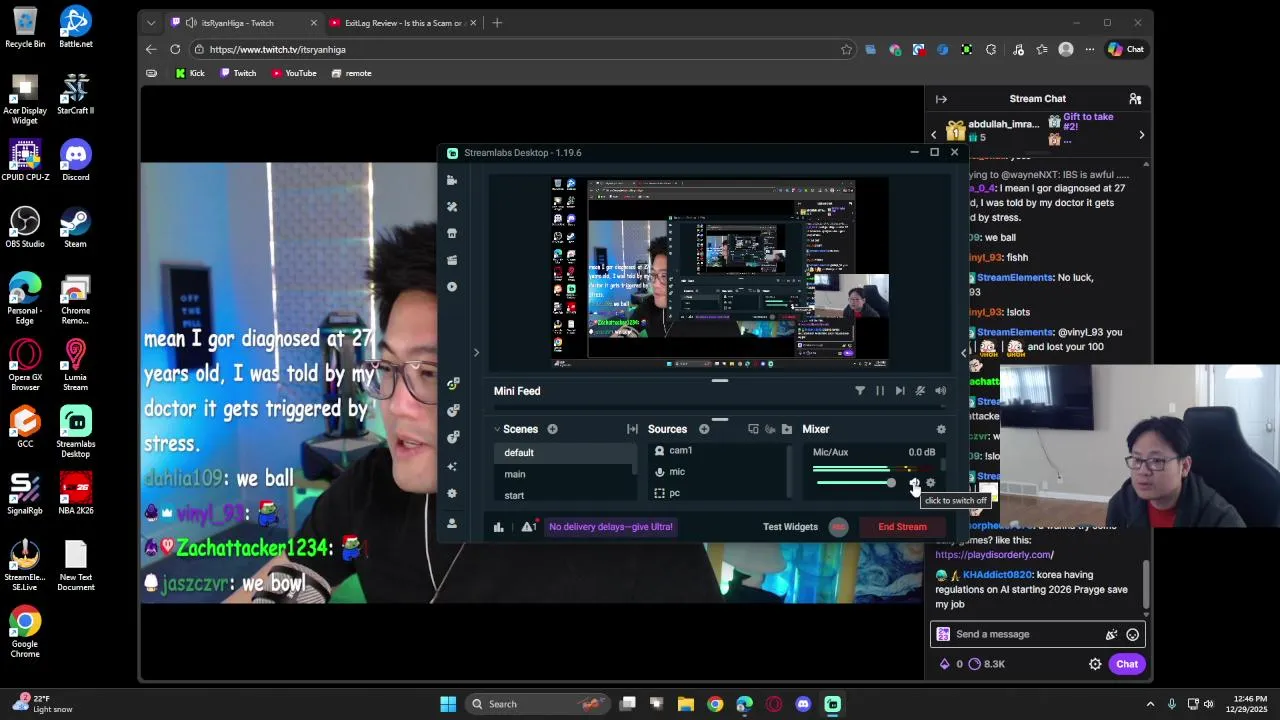Open the Mic/Aux source settings gear
Screen dimensions: 1280x720
(931, 483)
